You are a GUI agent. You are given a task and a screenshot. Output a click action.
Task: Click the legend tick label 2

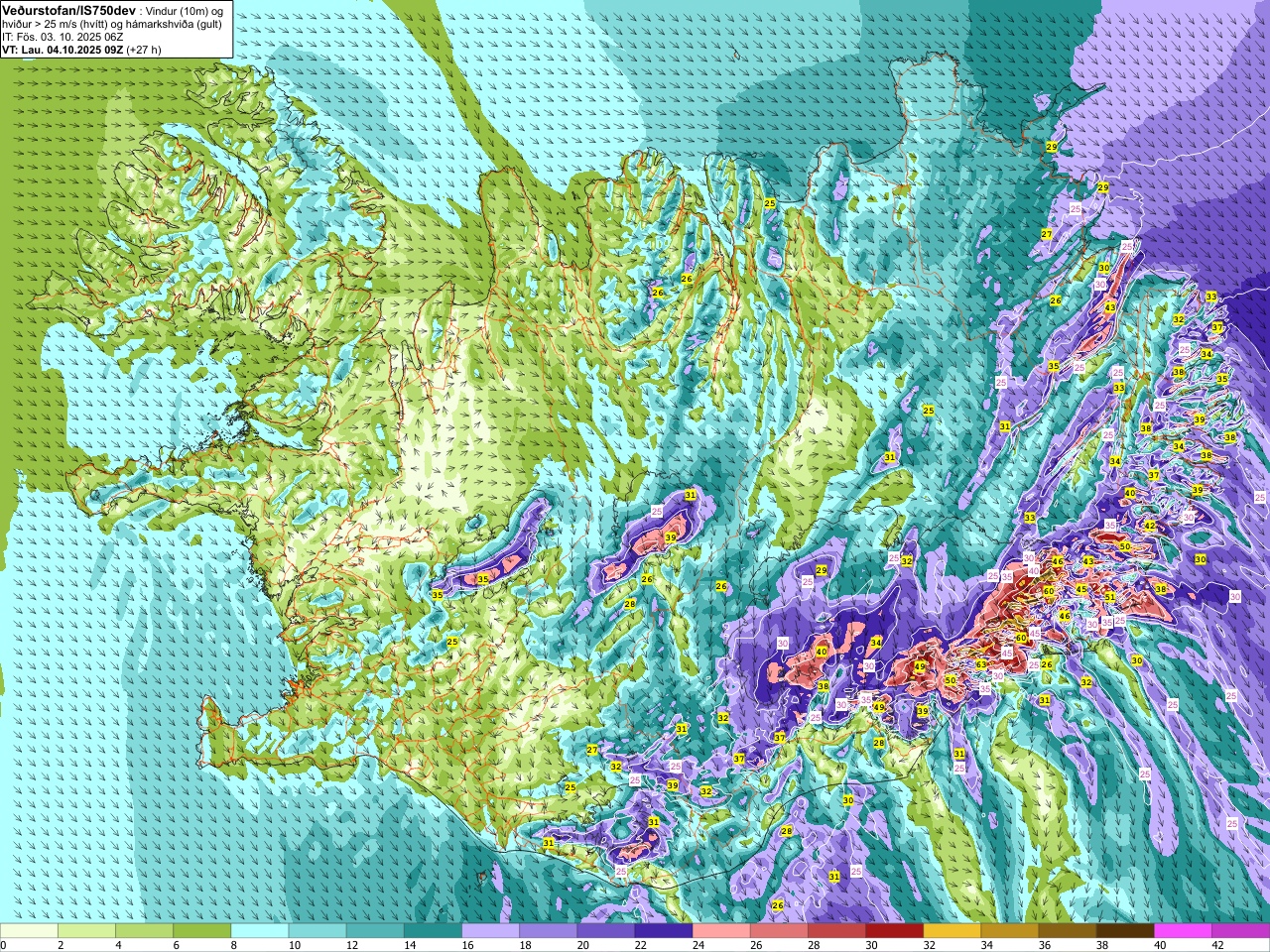coord(60,945)
